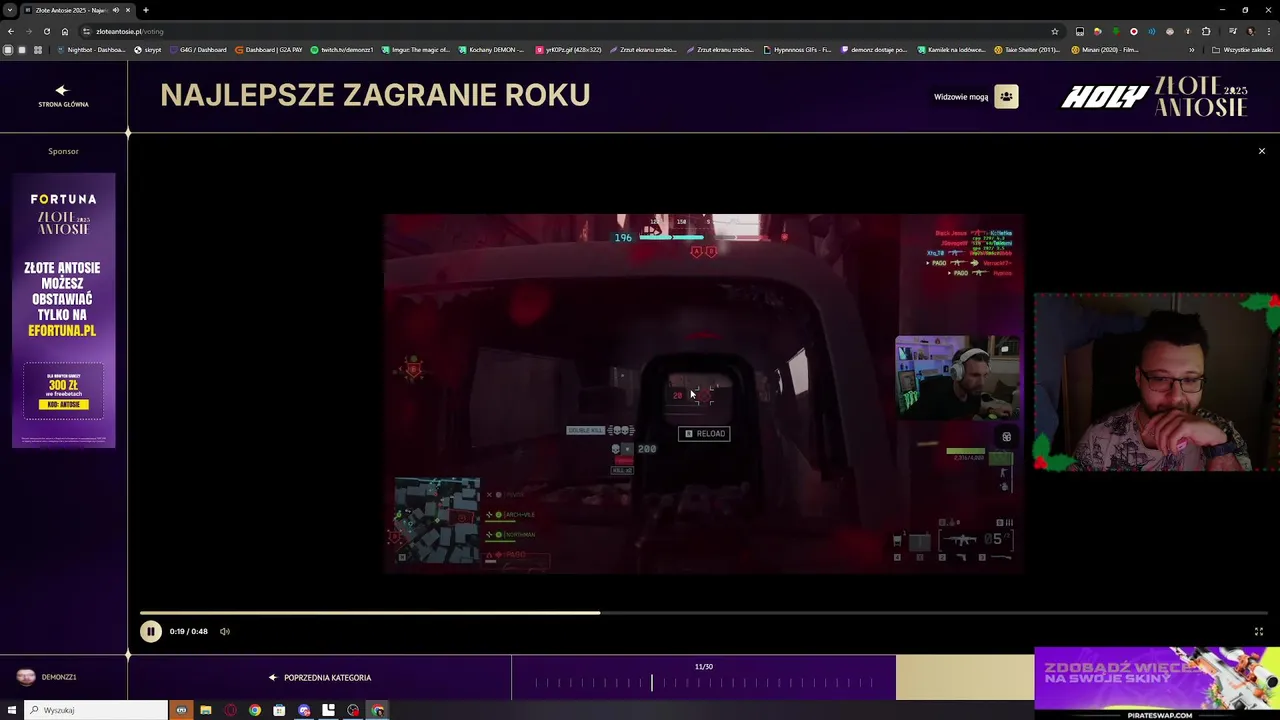Click the red record extension icon

coord(1134,31)
